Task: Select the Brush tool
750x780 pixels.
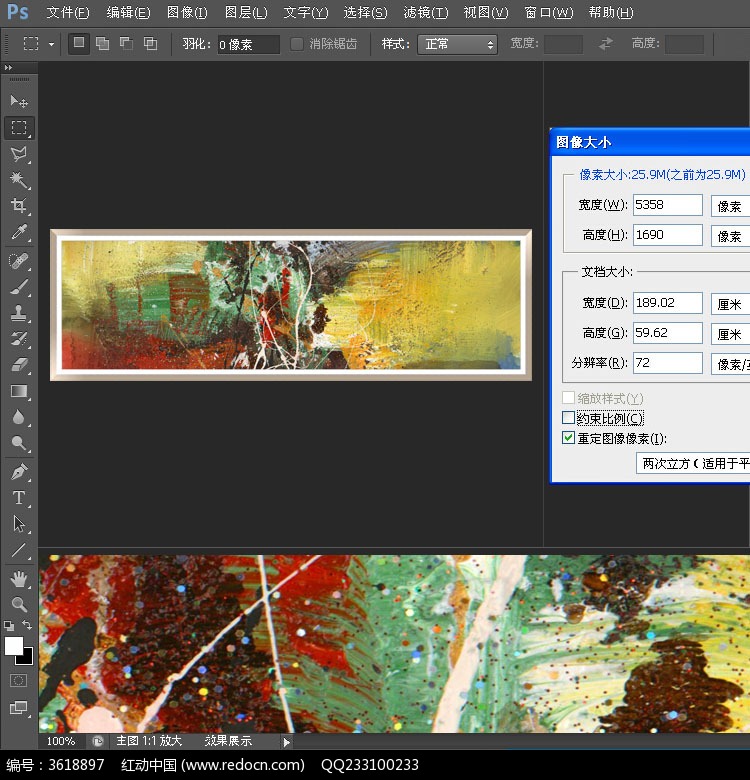Action: tap(19, 287)
